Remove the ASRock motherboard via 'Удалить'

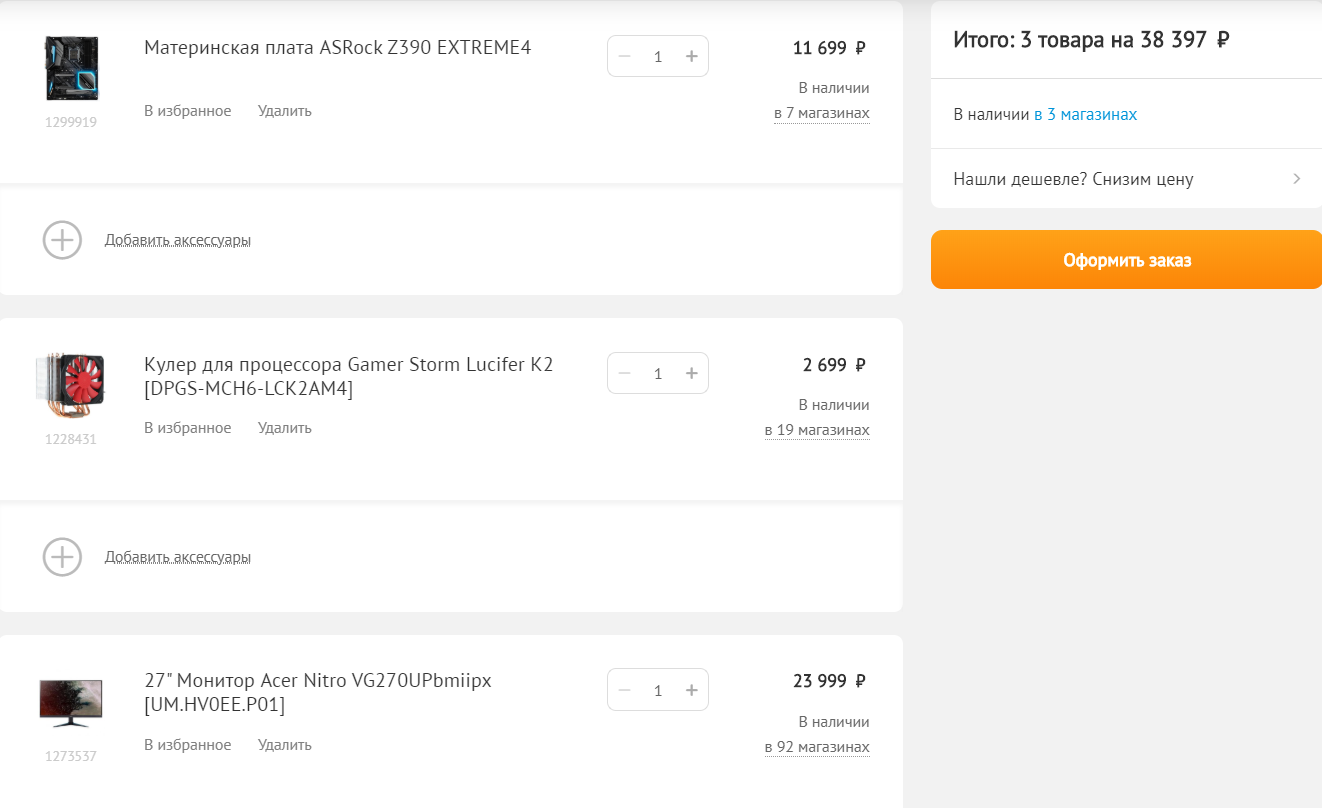point(285,111)
